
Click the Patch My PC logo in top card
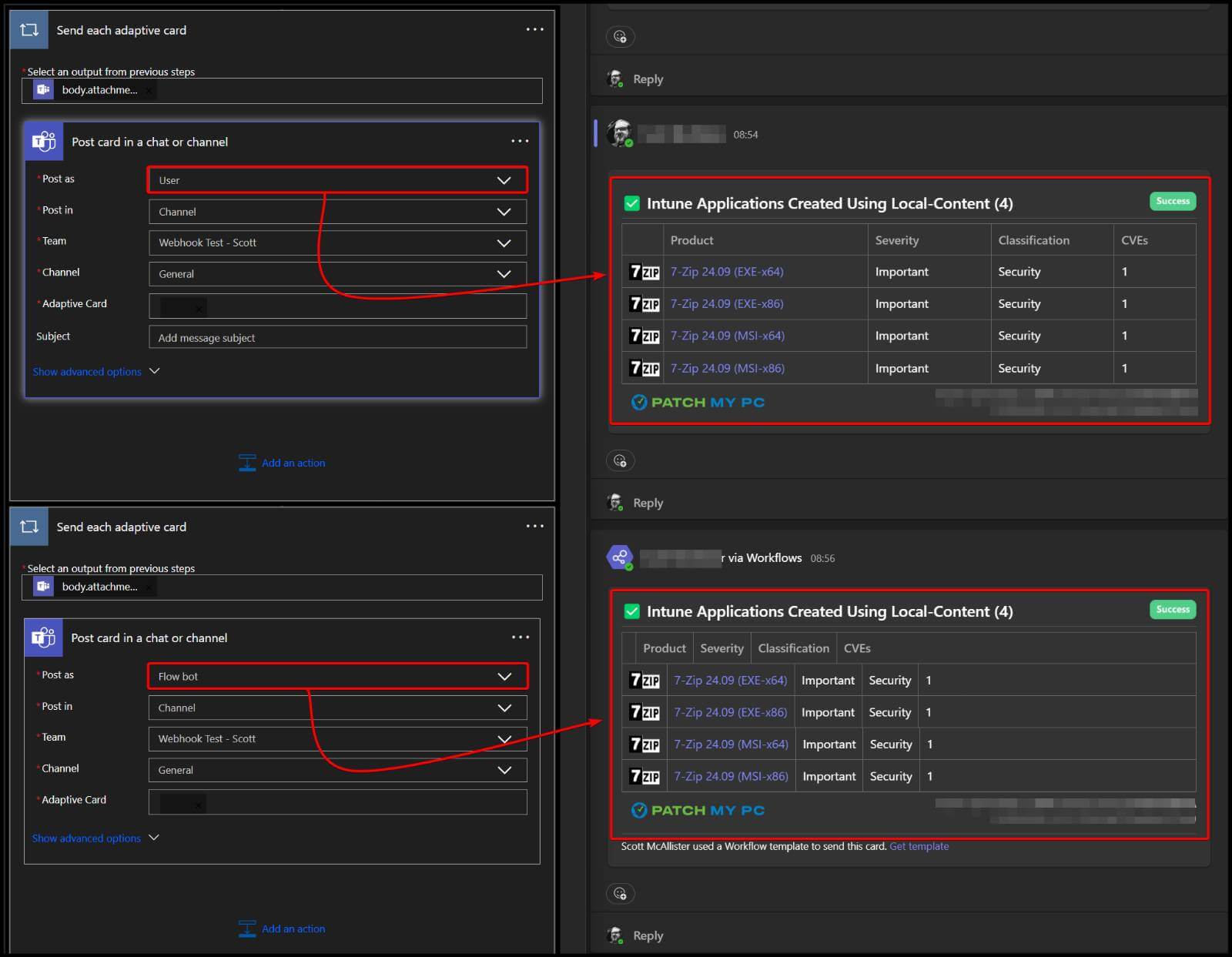click(698, 402)
